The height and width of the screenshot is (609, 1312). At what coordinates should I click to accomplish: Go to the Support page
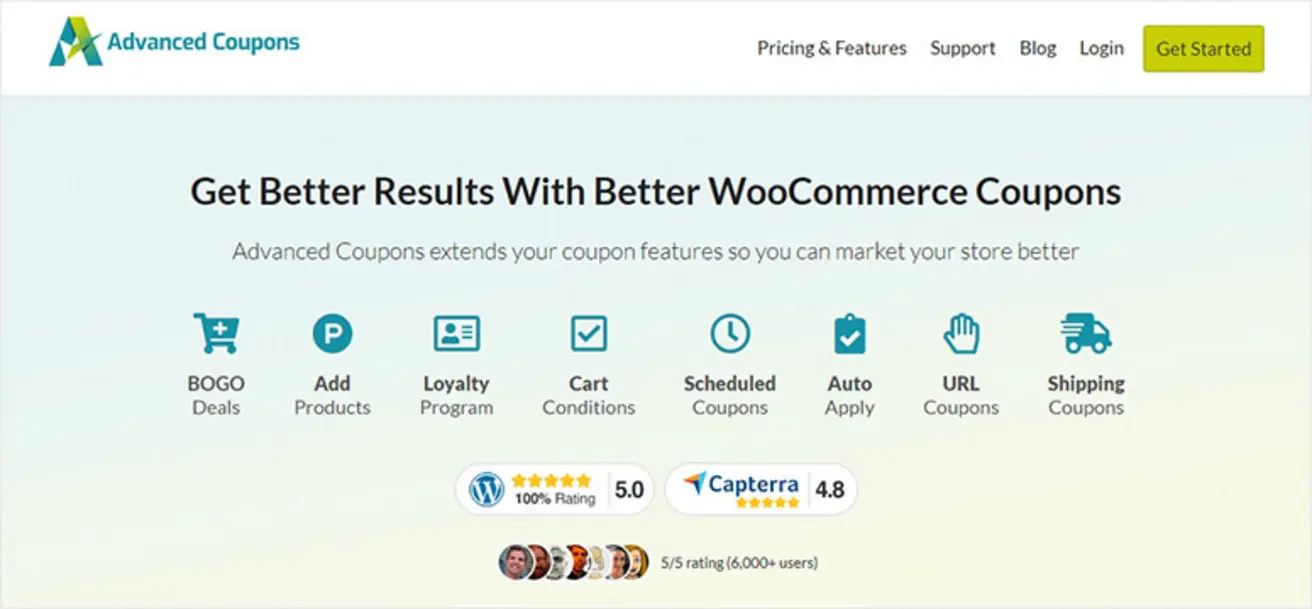tap(963, 48)
